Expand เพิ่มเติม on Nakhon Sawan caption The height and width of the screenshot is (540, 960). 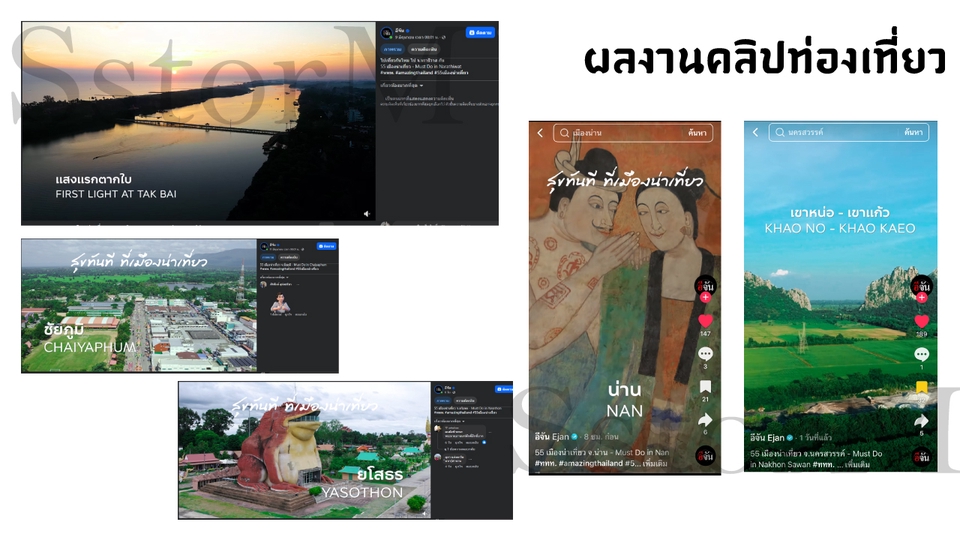point(857,465)
